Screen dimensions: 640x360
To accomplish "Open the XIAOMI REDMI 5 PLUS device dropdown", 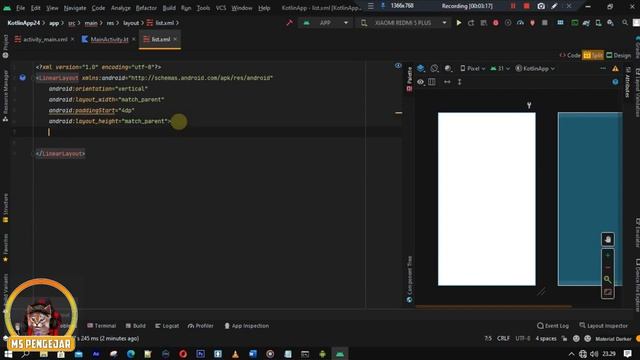I will (403, 23).
